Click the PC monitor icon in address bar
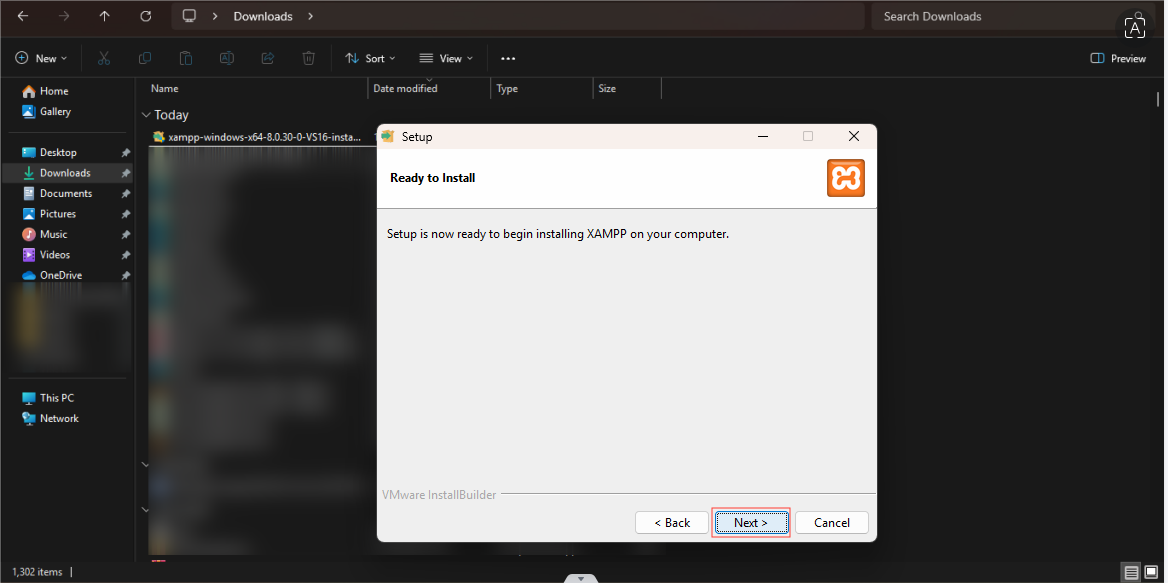Screen dimensions: 1168x583 coord(189,16)
